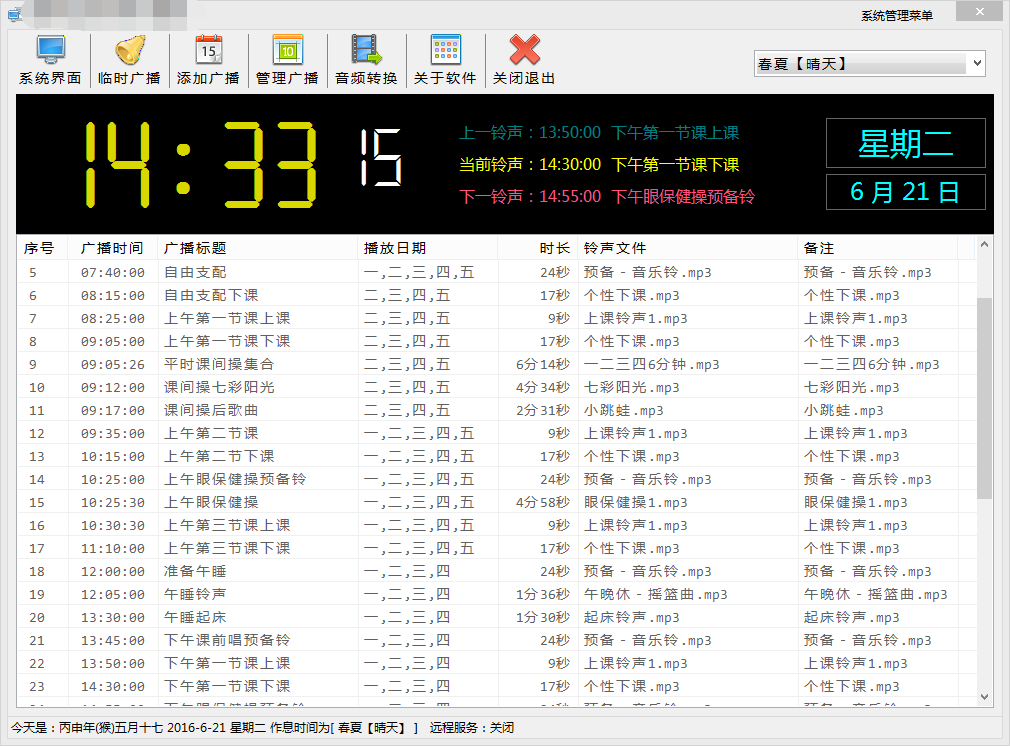This screenshot has height=746, width=1010.
Task: Select the 准备午睡 broadcast entry
Action: point(250,571)
